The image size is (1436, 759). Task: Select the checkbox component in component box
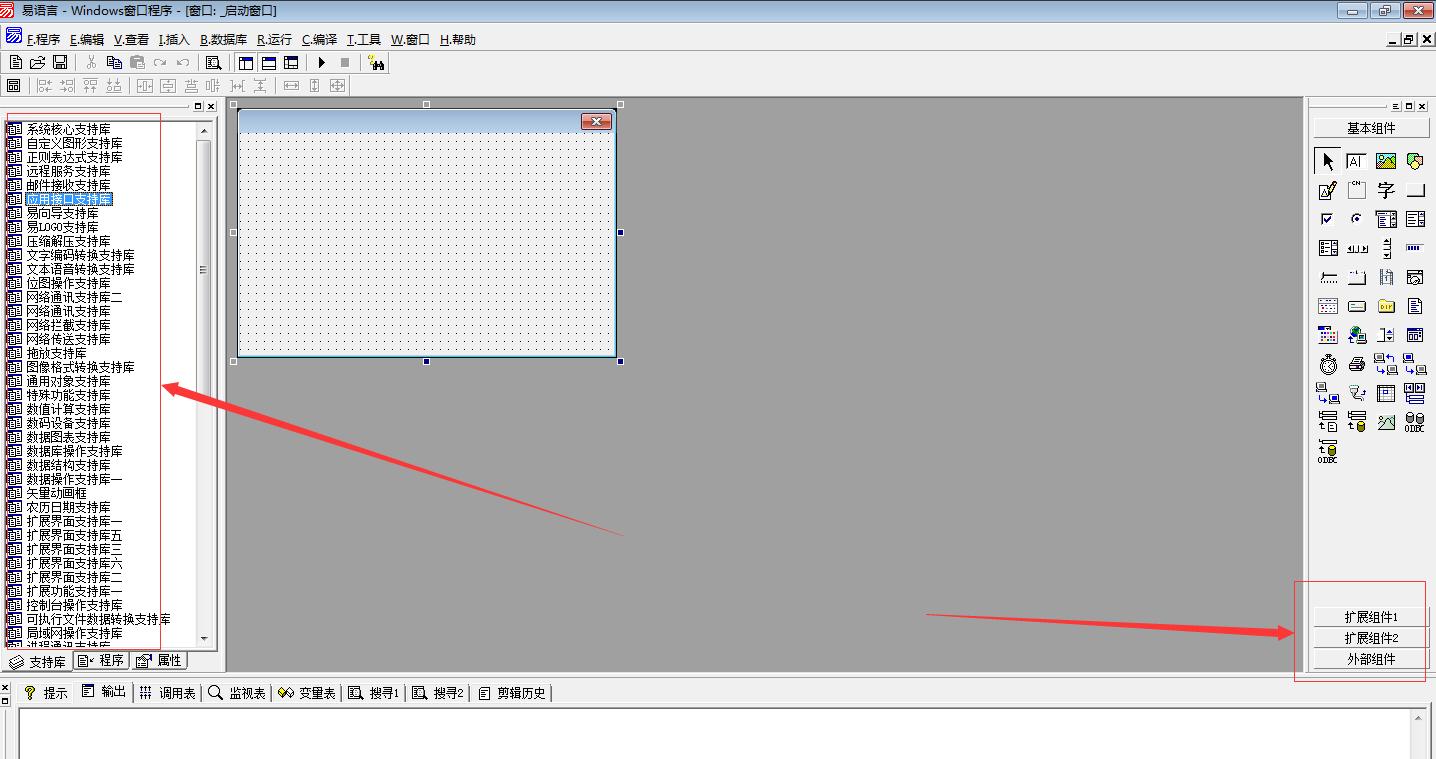point(1327,219)
